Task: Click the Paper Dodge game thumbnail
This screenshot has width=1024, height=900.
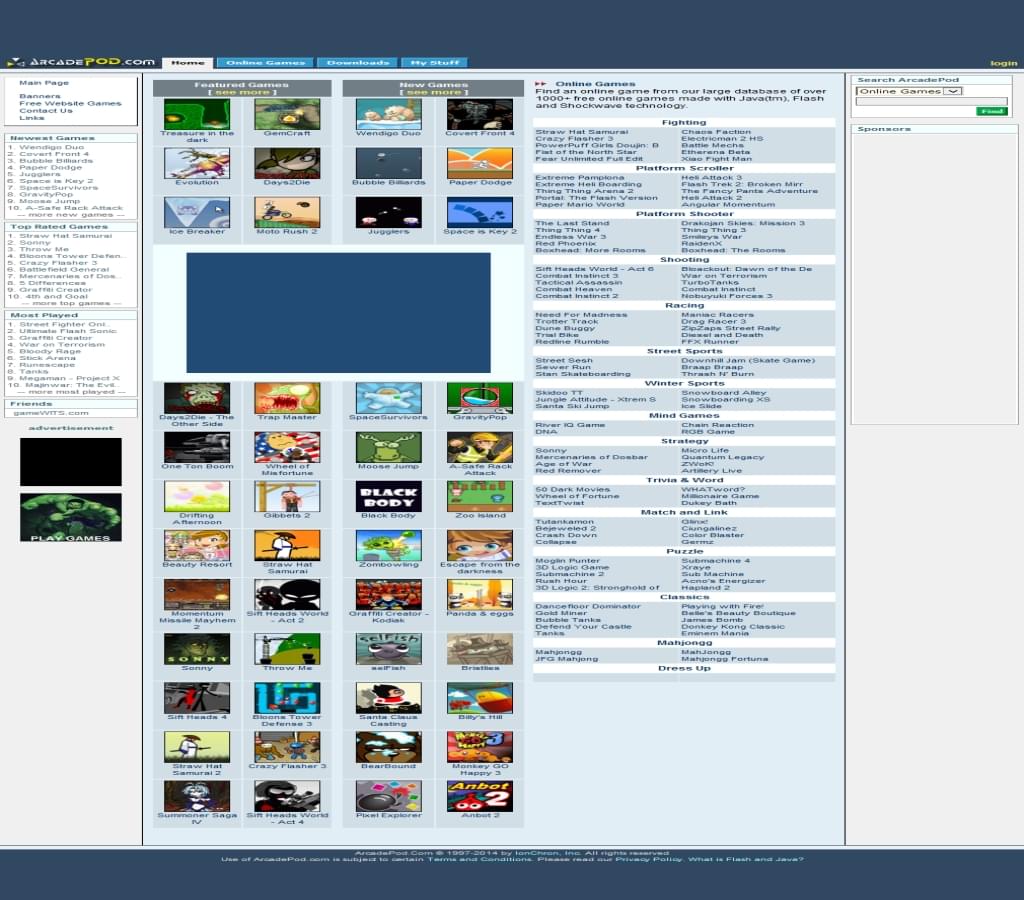Action: tap(480, 163)
